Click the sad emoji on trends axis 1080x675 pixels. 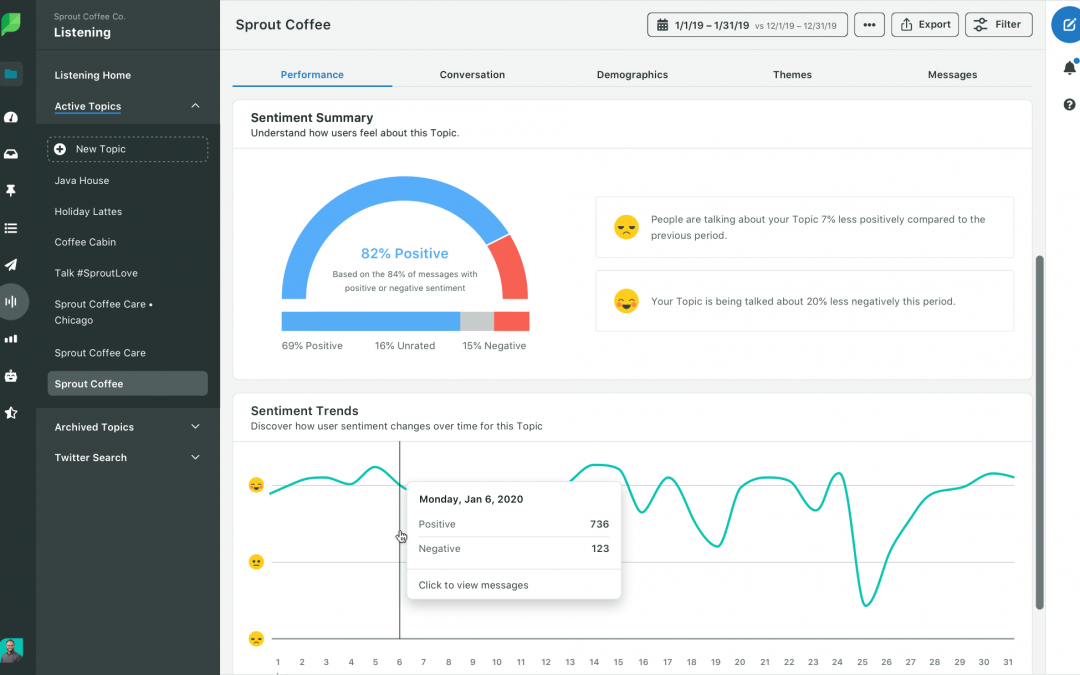pyautogui.click(x=256, y=638)
